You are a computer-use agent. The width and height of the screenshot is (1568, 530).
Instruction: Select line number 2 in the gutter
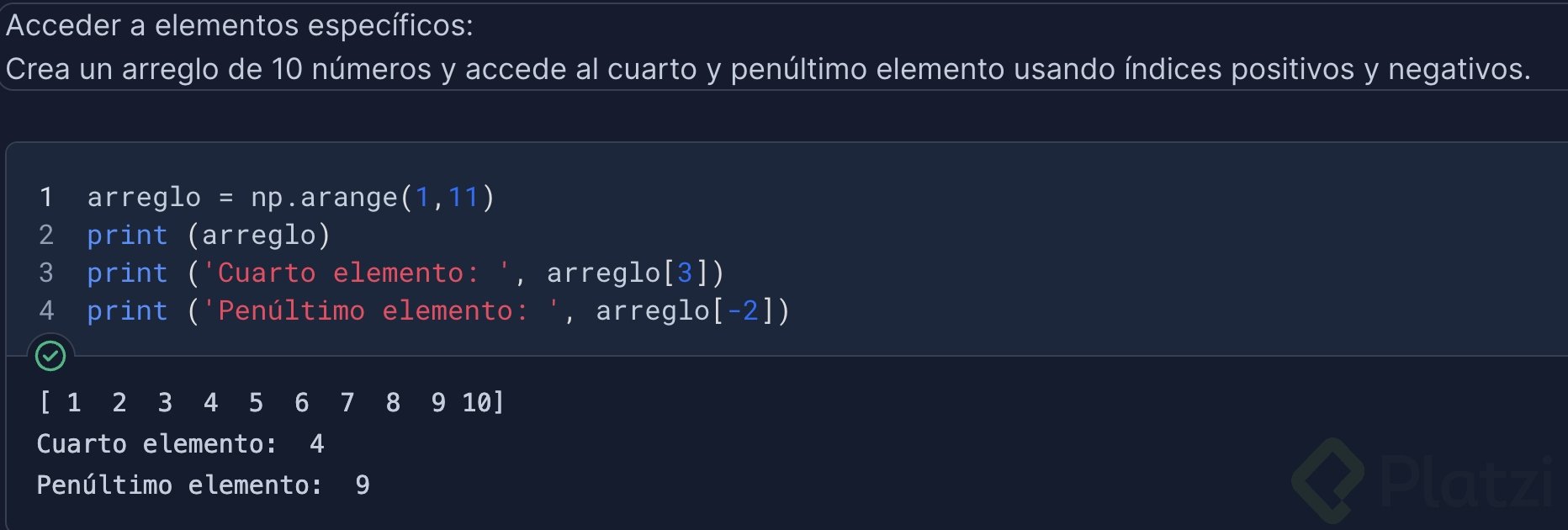tap(46, 236)
